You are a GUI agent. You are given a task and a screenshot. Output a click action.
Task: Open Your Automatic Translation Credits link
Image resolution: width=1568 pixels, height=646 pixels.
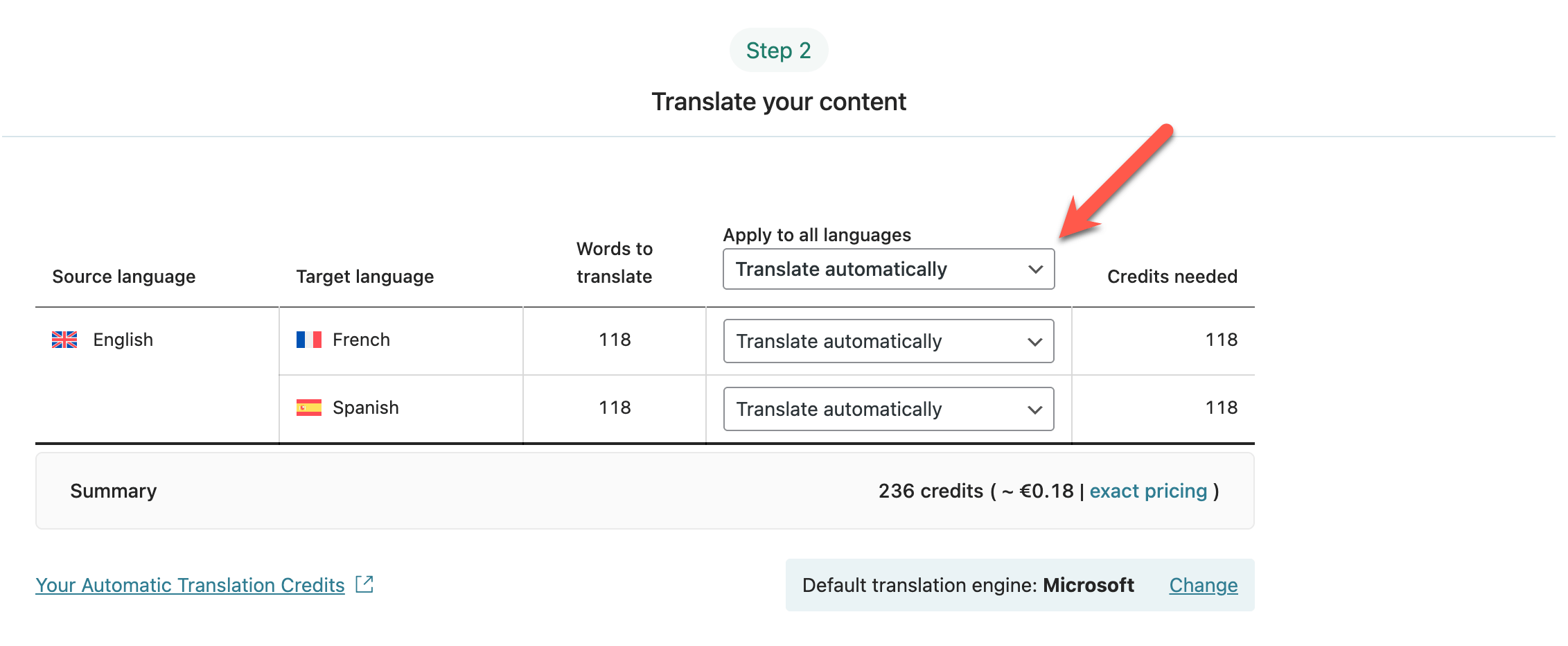[190, 585]
